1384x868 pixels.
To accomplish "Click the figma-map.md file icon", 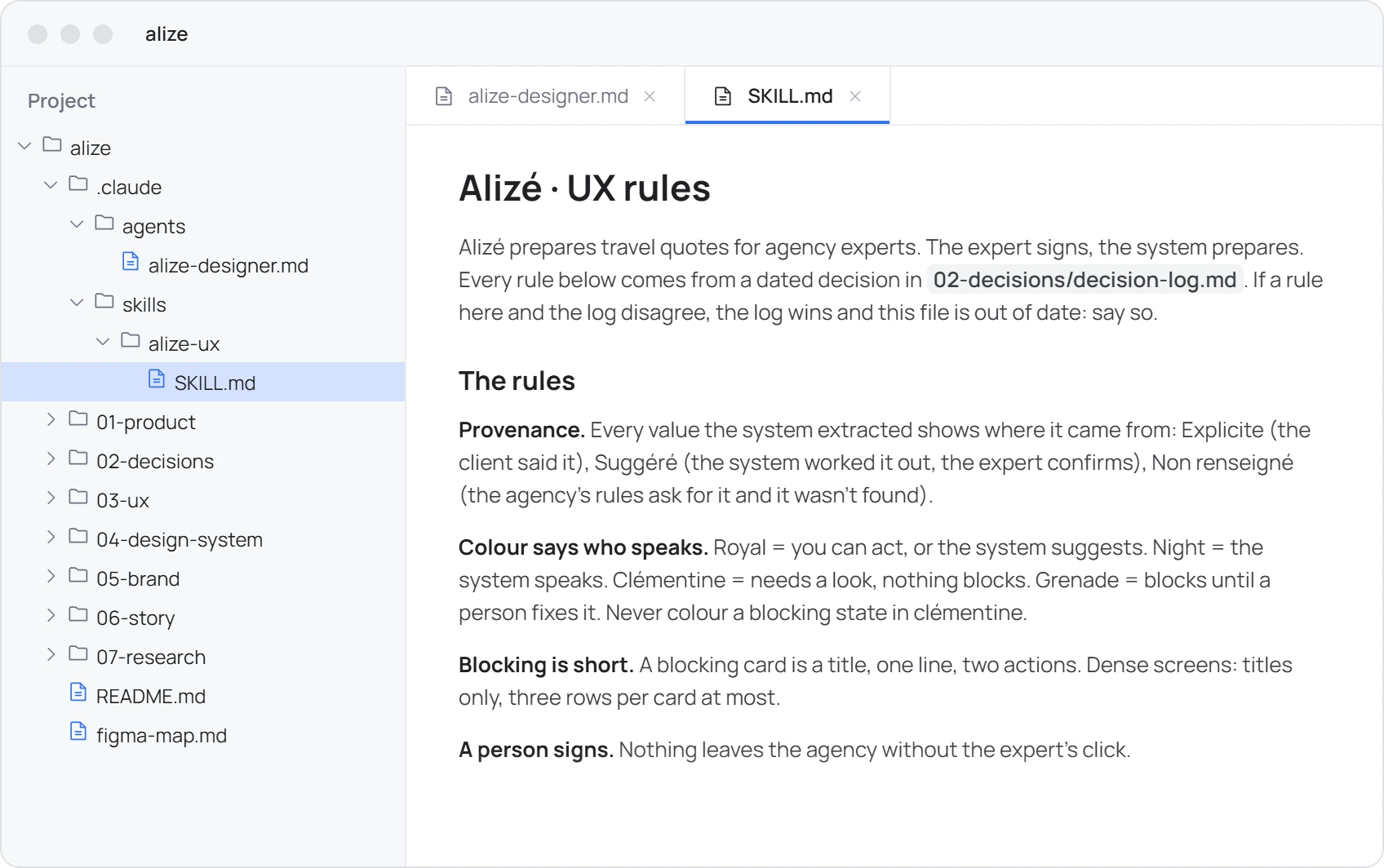I will [x=78, y=731].
